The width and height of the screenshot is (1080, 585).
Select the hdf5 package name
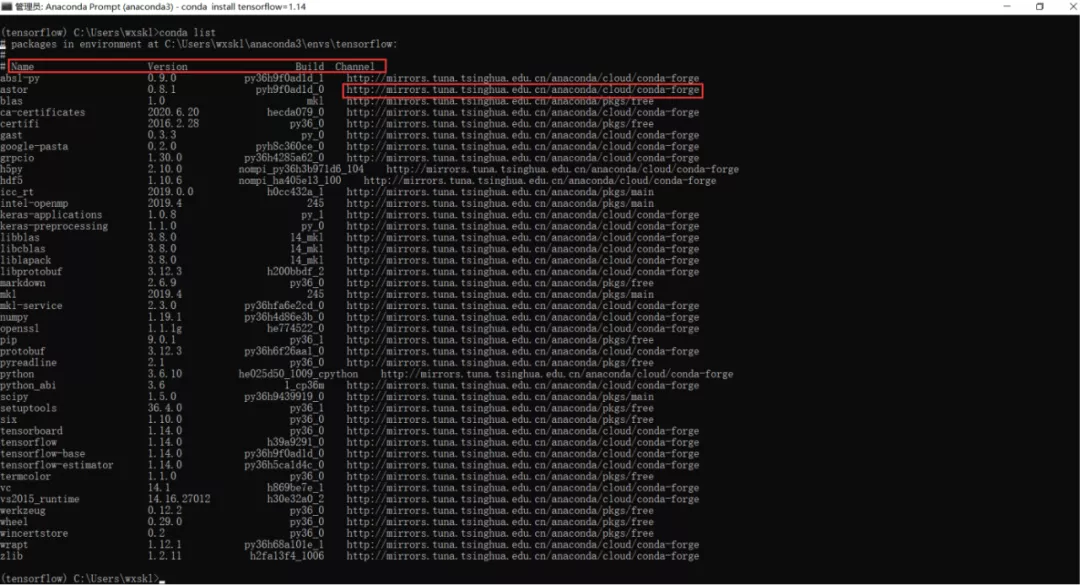click(11, 181)
